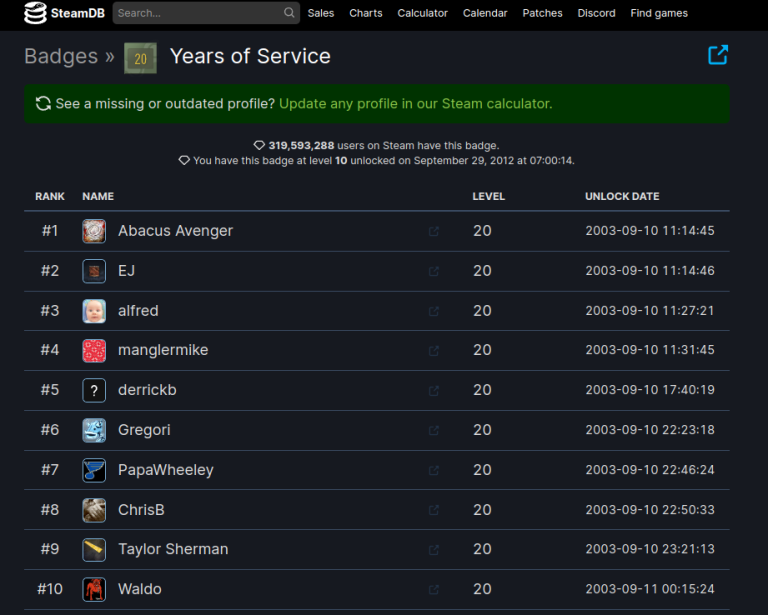Click alfred's baby face avatar
768x615 pixels.
[x=94, y=311]
